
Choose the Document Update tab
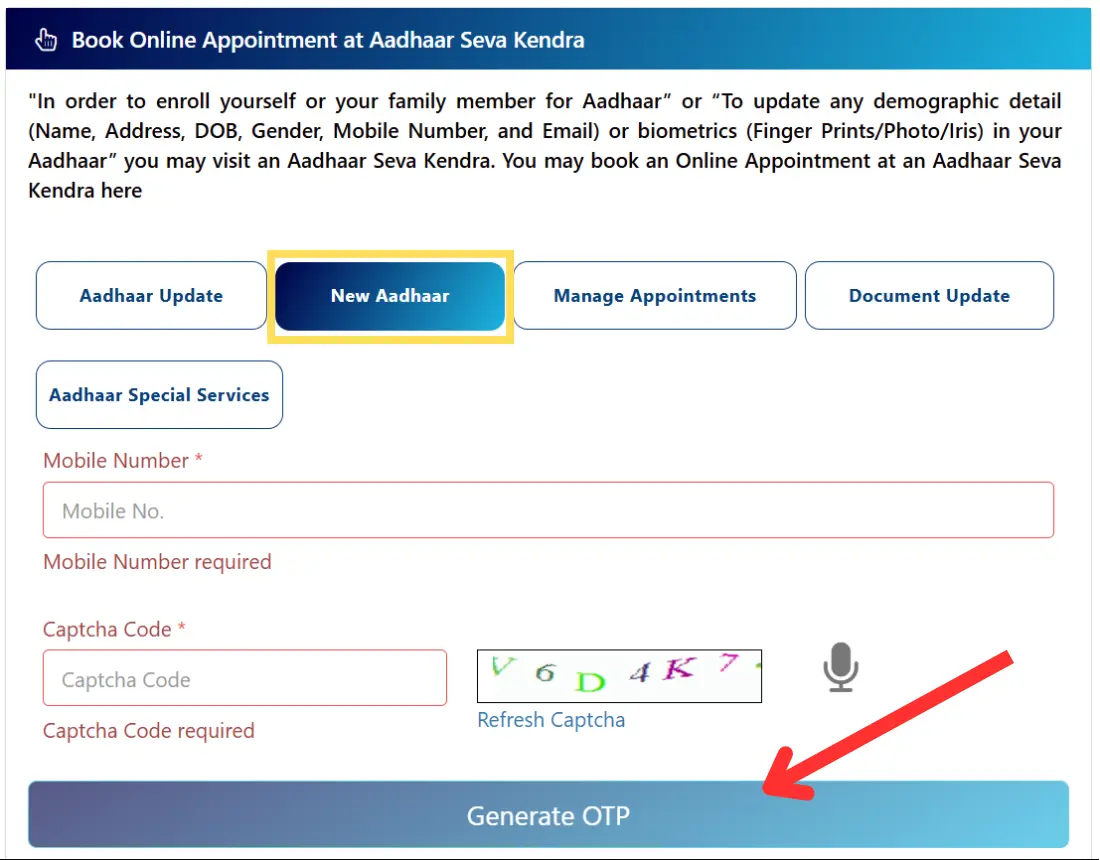(929, 295)
